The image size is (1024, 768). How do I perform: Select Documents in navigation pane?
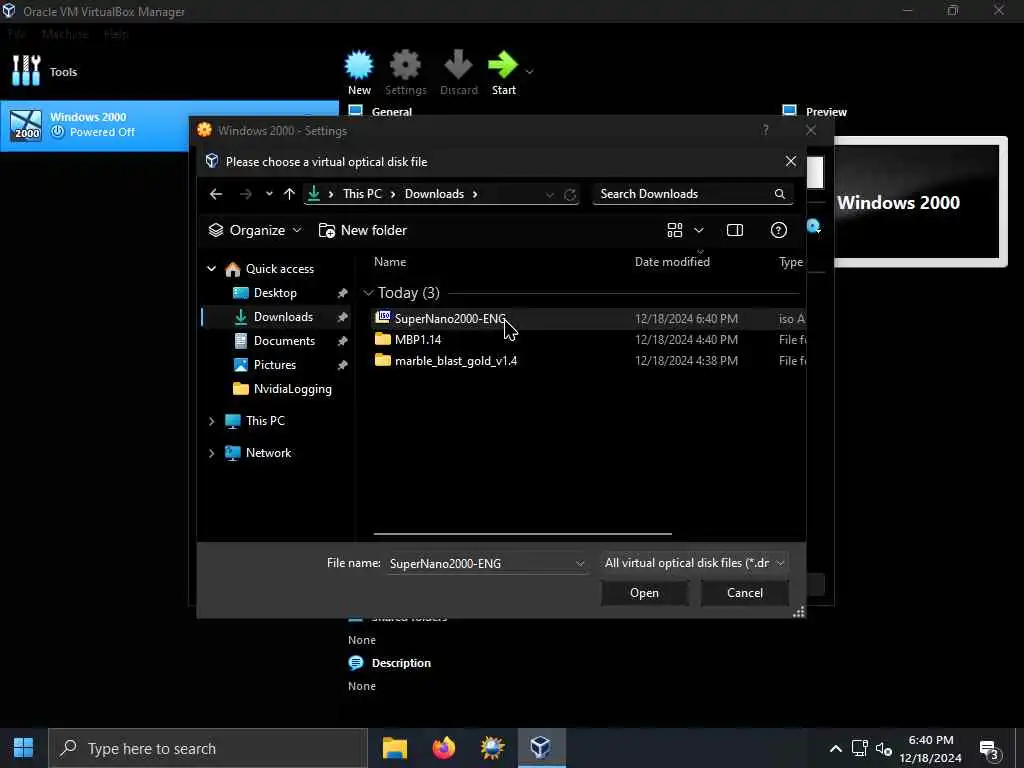284,341
